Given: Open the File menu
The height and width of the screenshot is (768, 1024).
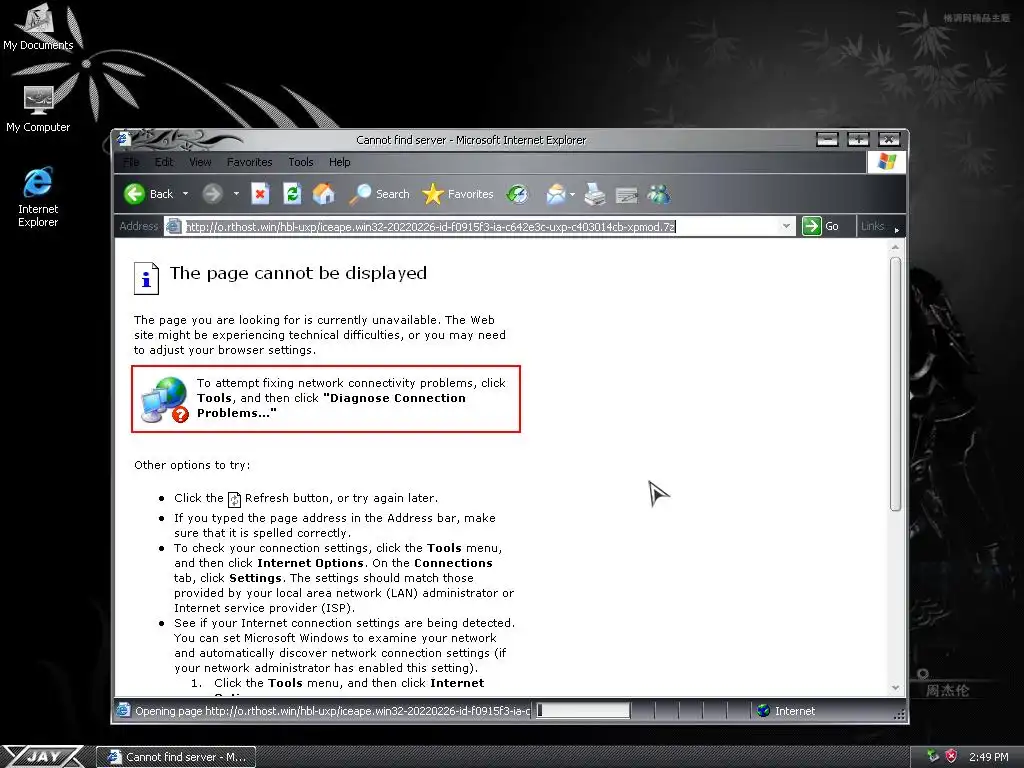Looking at the screenshot, I should pyautogui.click(x=131, y=162).
